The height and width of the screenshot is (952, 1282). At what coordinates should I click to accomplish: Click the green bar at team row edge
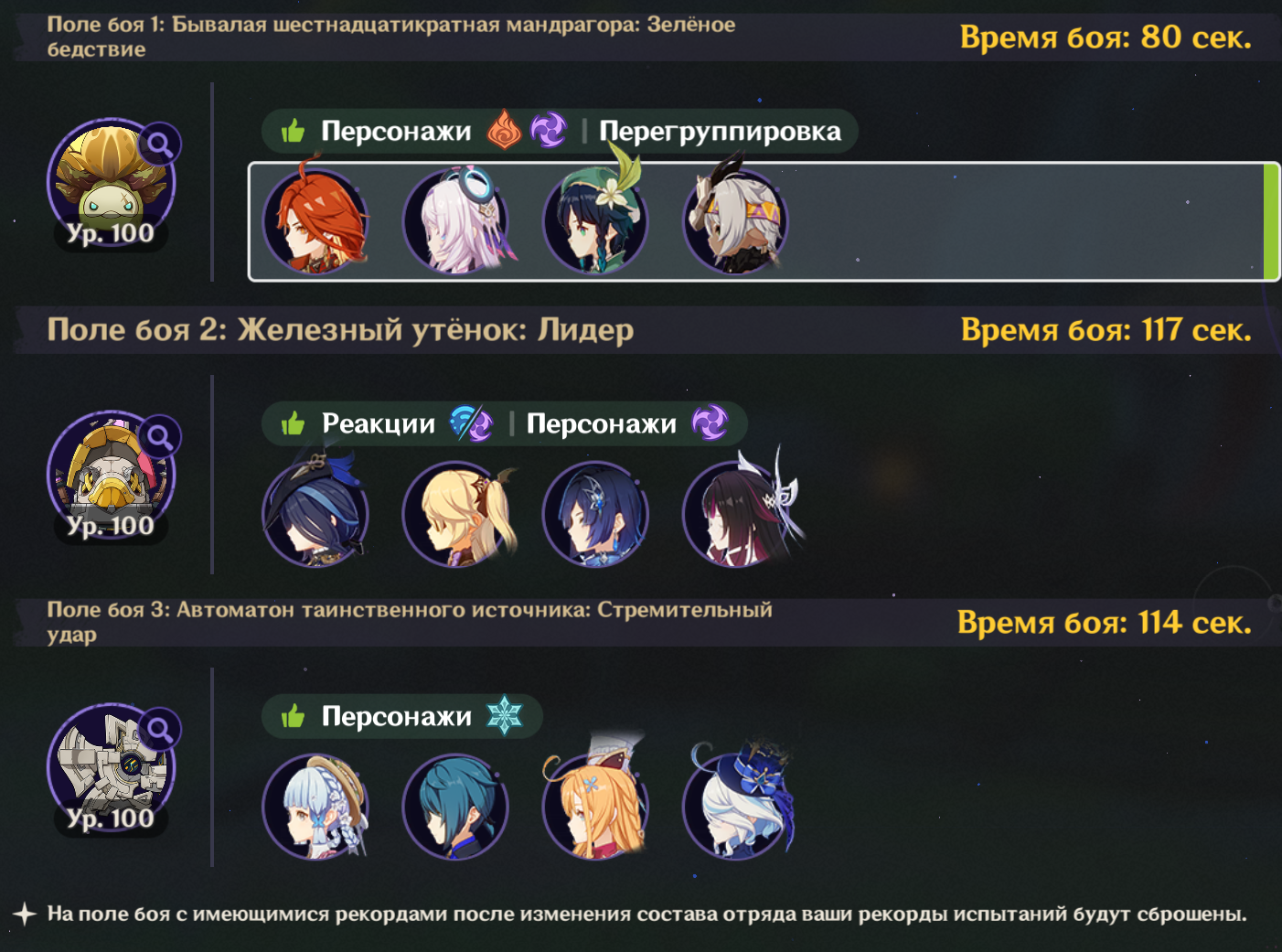click(1271, 221)
